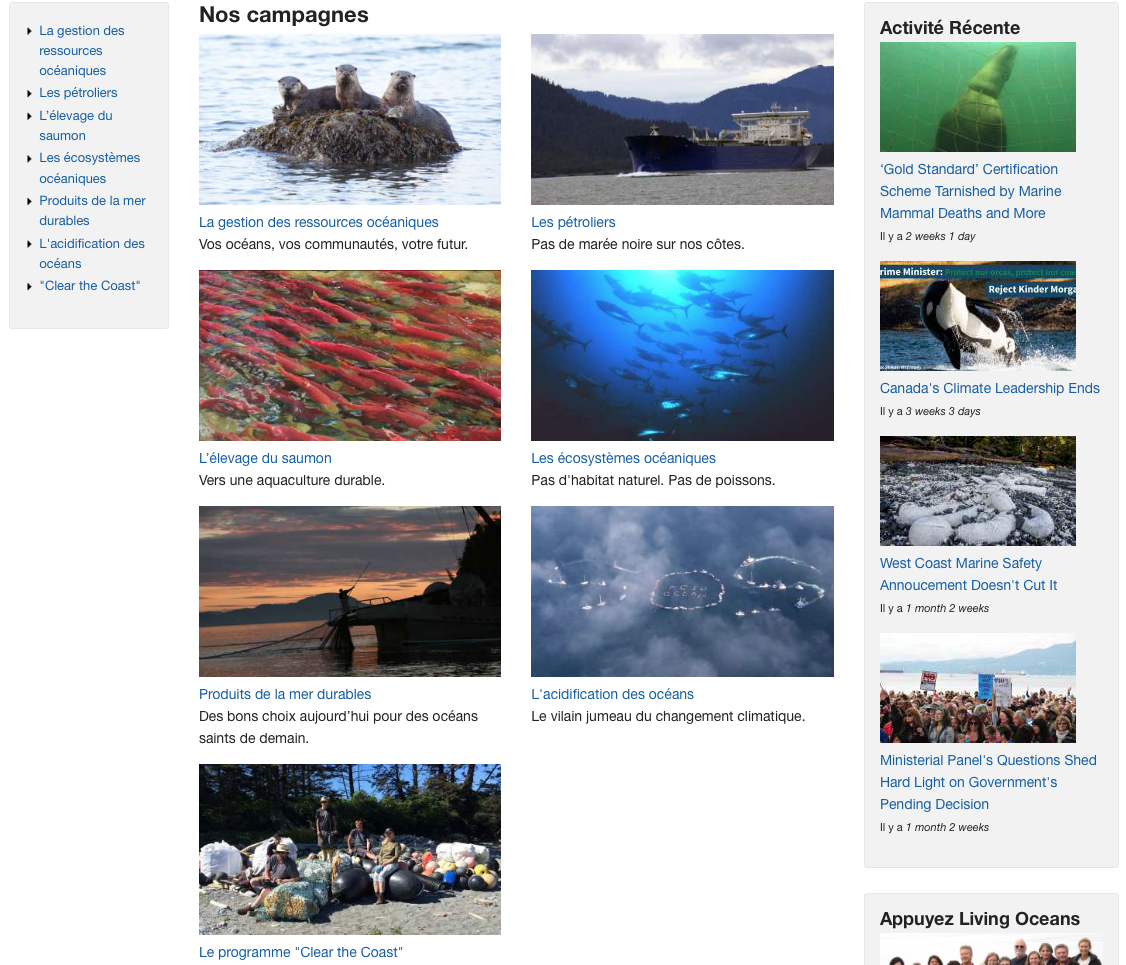Open the underwater tuna school image

pos(682,355)
